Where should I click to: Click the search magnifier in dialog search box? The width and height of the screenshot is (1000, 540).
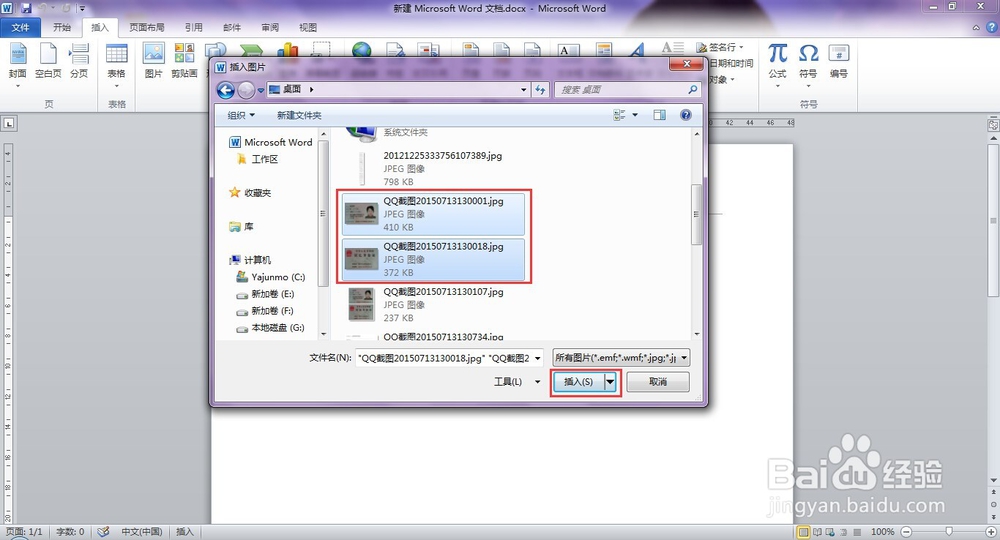coord(693,90)
